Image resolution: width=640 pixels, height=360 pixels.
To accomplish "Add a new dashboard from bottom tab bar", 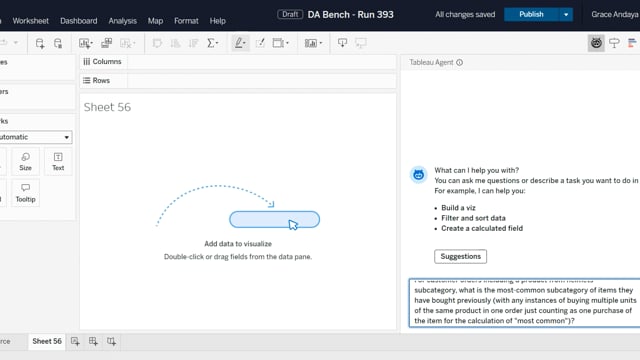I will point(93,341).
